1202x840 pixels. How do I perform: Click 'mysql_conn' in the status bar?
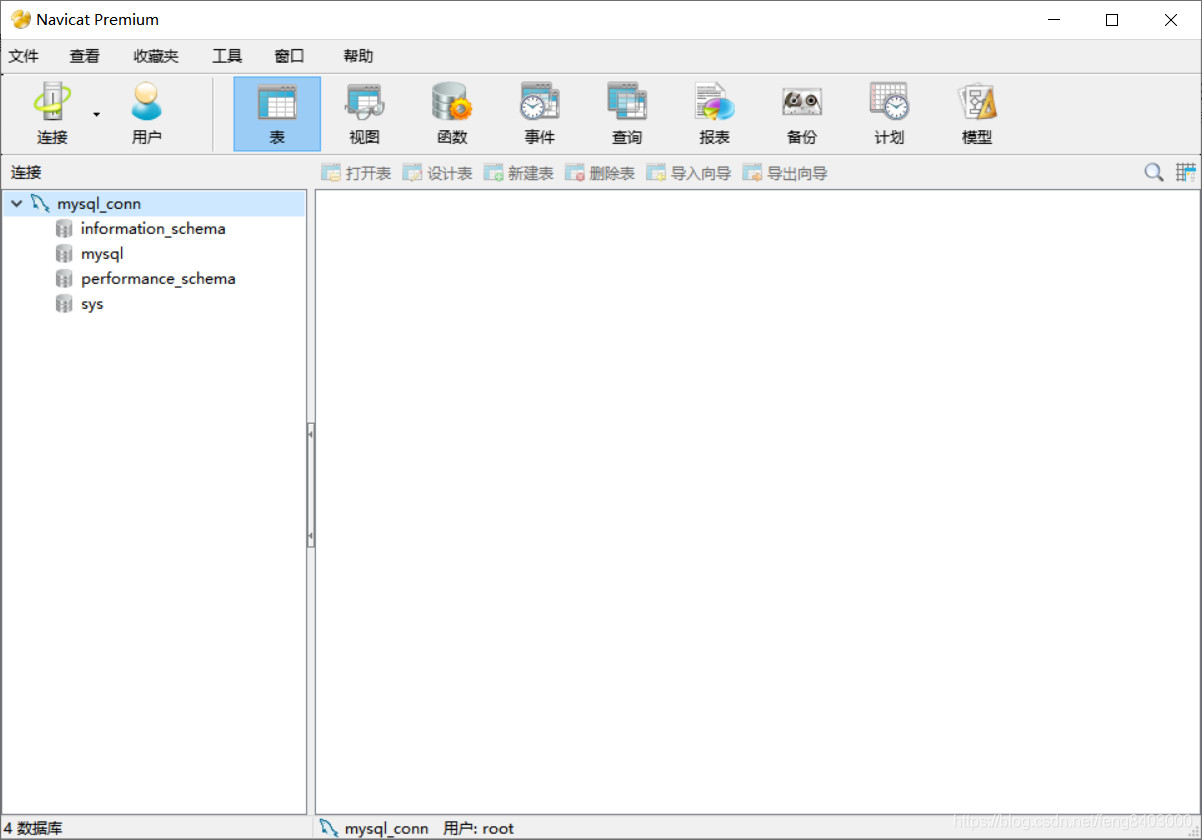(x=386, y=828)
